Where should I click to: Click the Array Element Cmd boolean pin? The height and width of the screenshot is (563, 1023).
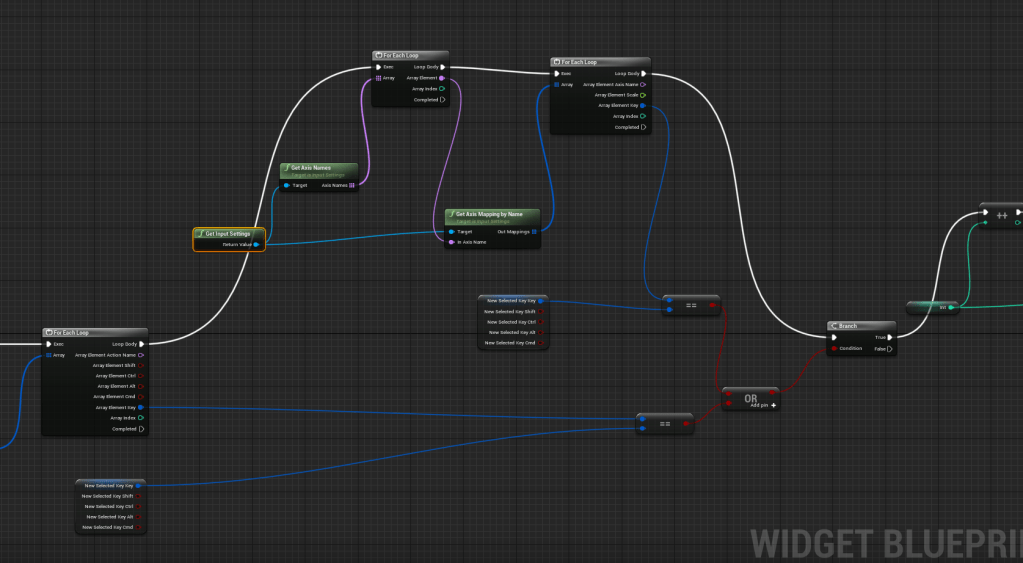tap(141, 396)
